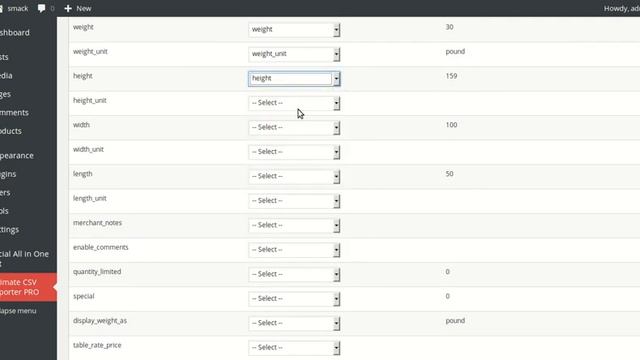
Task: Click the weight field label
Action: point(83,27)
